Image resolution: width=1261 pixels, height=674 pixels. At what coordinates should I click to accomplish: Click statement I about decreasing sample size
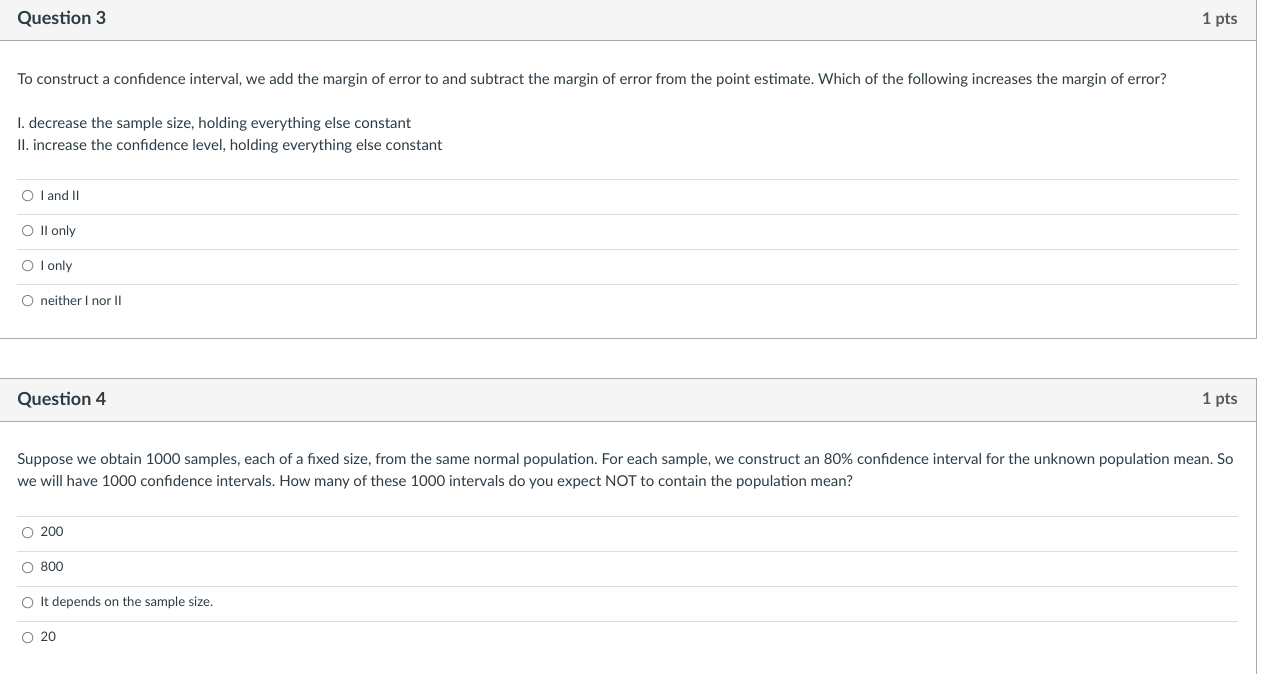pyautogui.click(x=214, y=123)
